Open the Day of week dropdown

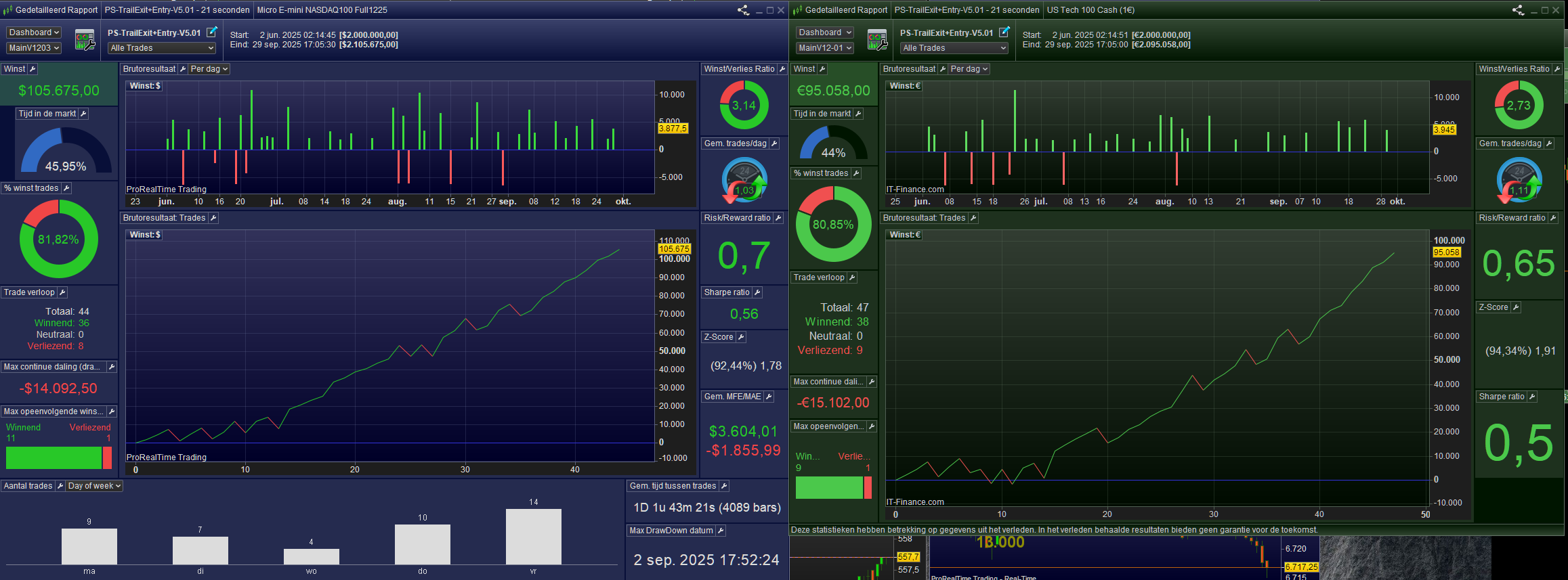tap(94, 486)
